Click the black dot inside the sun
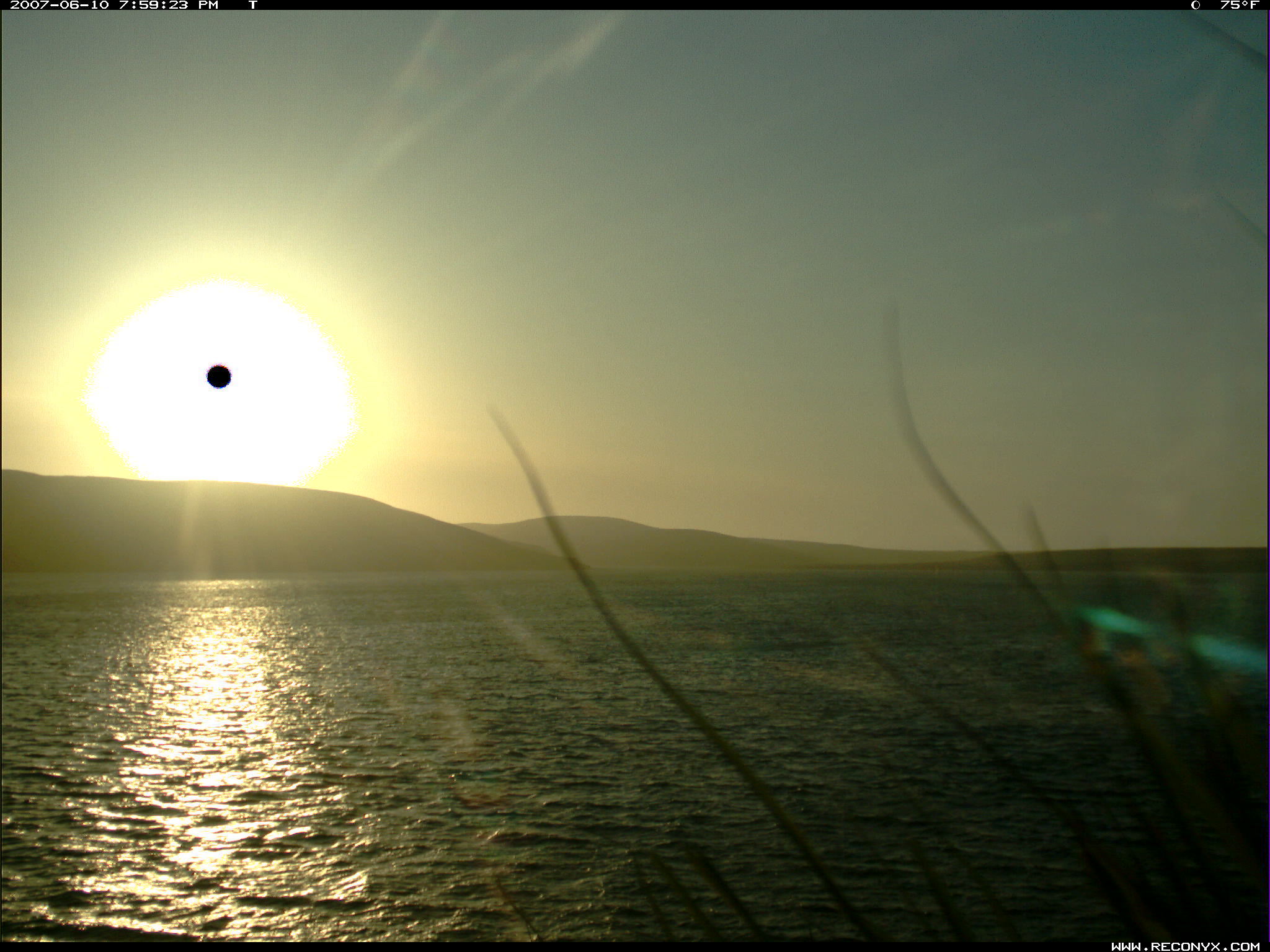 click(x=219, y=376)
